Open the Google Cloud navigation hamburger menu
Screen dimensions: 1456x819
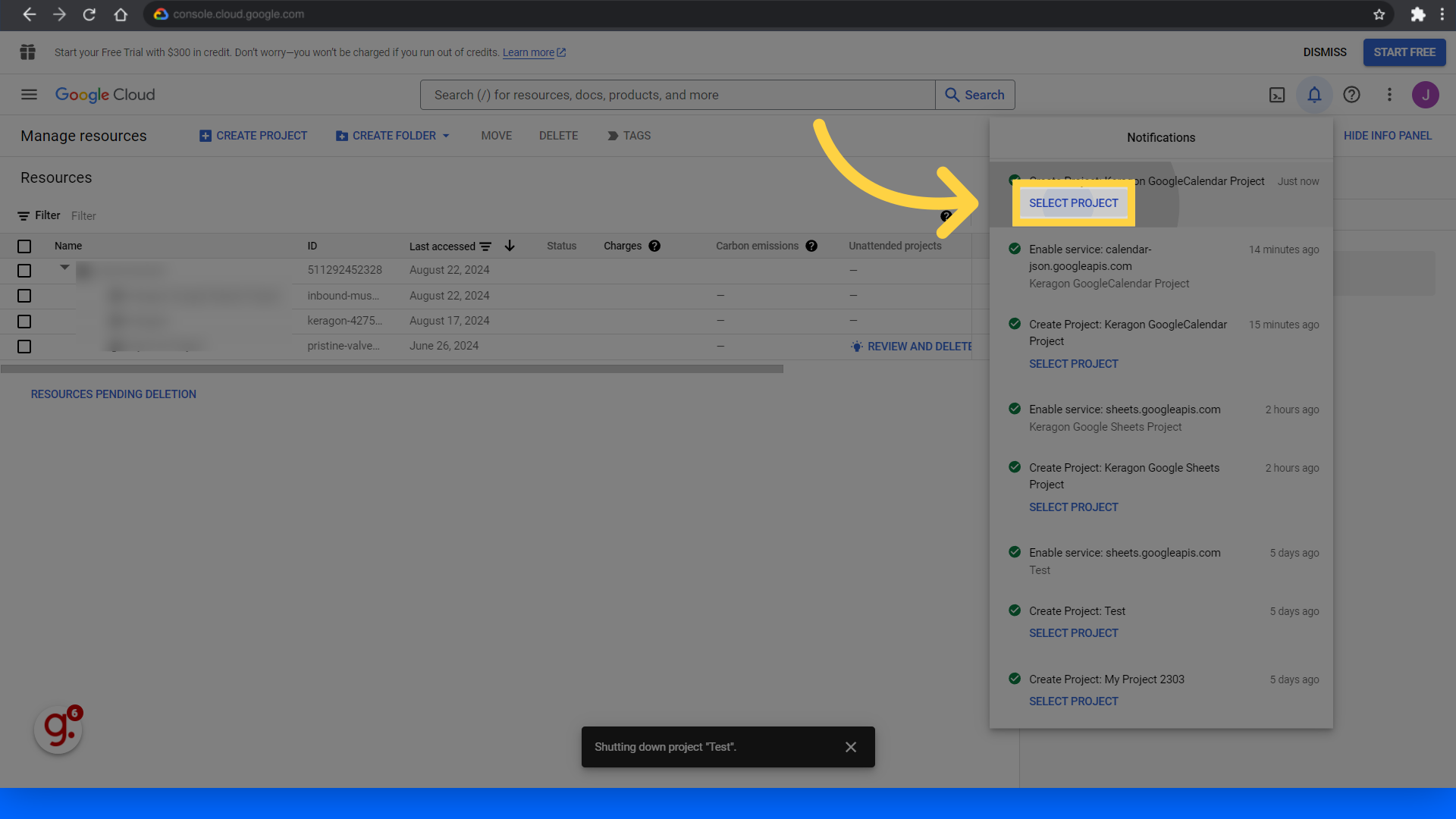click(29, 95)
